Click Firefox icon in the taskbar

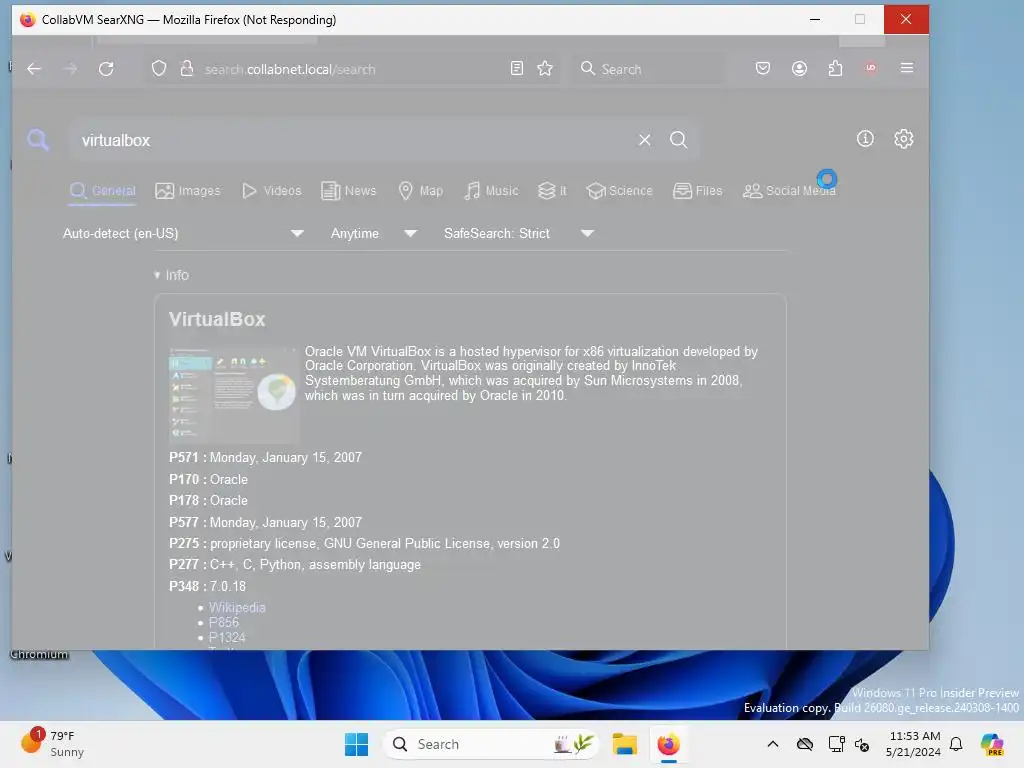point(668,744)
